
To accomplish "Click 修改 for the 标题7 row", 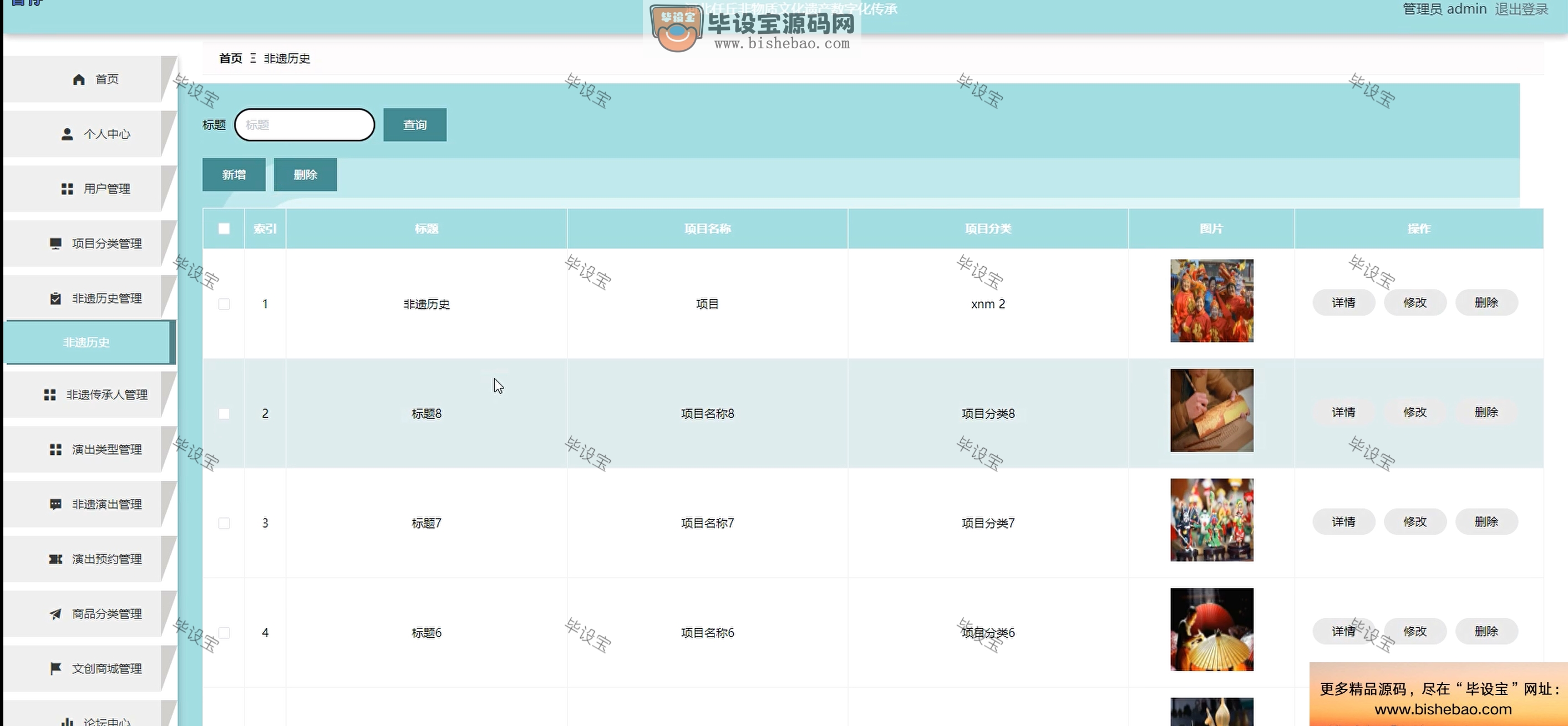I will 1414,521.
